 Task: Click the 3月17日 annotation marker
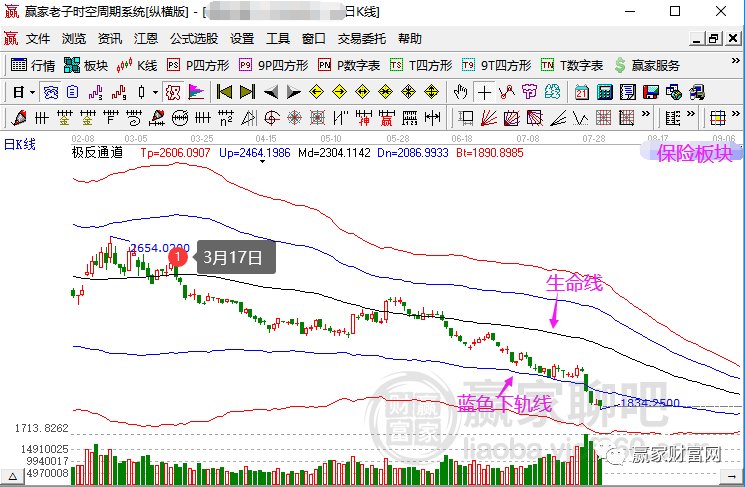[x=178, y=257]
